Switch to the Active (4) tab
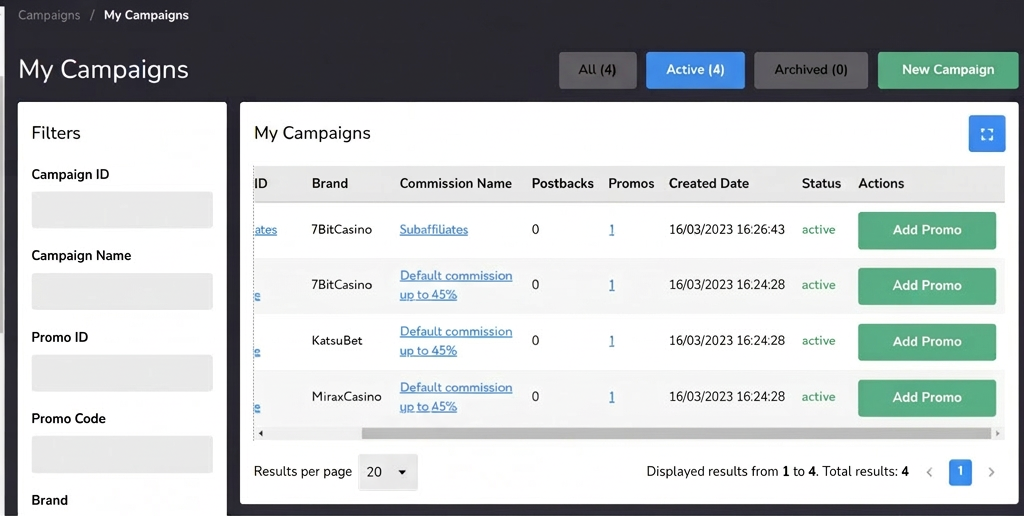1024x516 pixels. point(696,70)
